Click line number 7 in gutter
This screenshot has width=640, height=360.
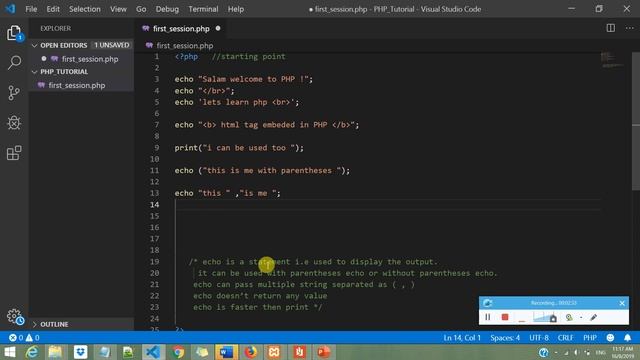coord(156,125)
